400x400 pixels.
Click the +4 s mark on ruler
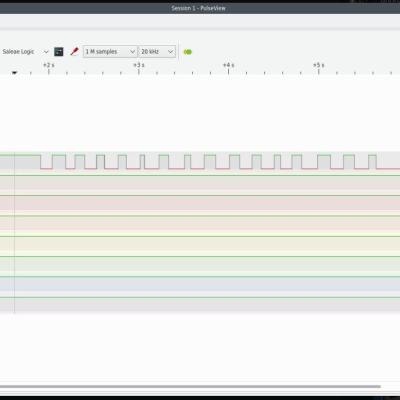228,65
